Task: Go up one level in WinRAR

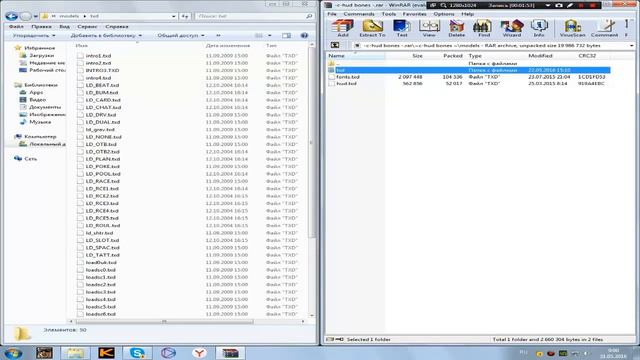Action: [x=335, y=45]
